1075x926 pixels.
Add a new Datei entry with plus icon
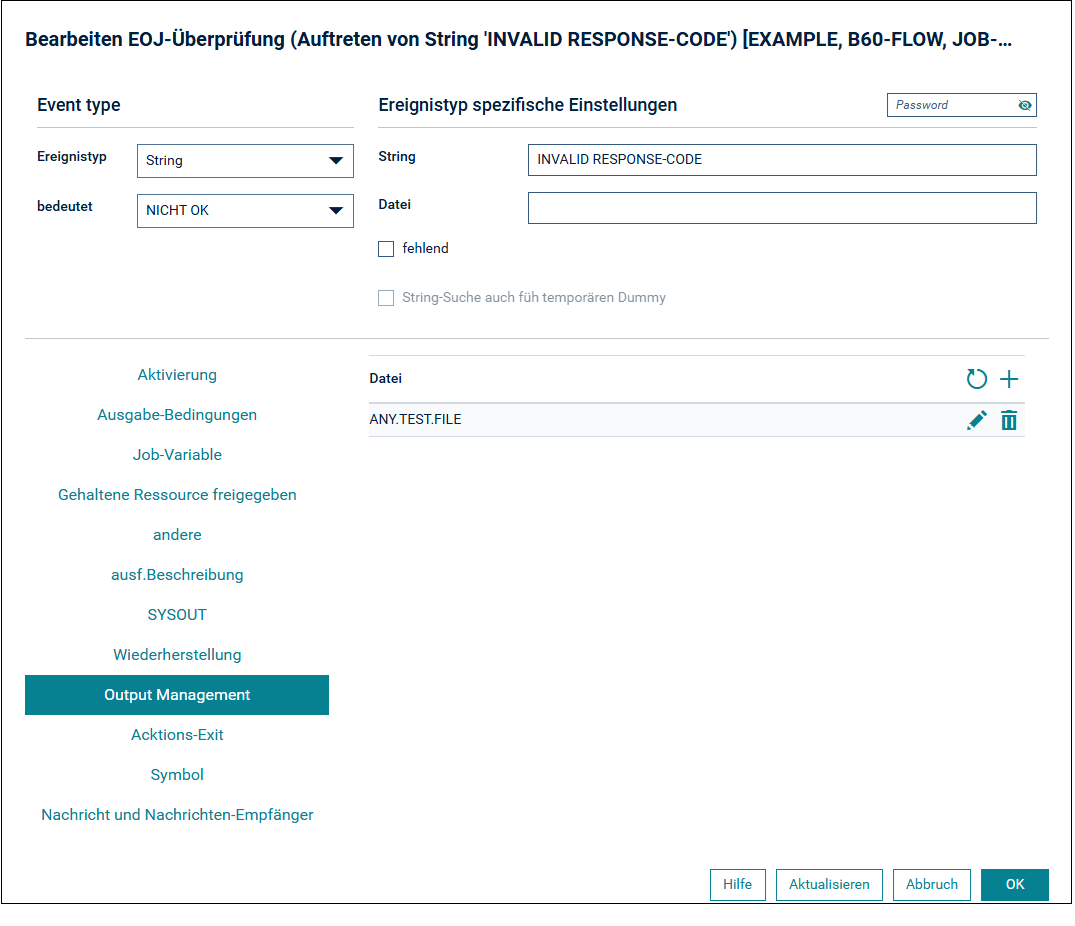1008,379
